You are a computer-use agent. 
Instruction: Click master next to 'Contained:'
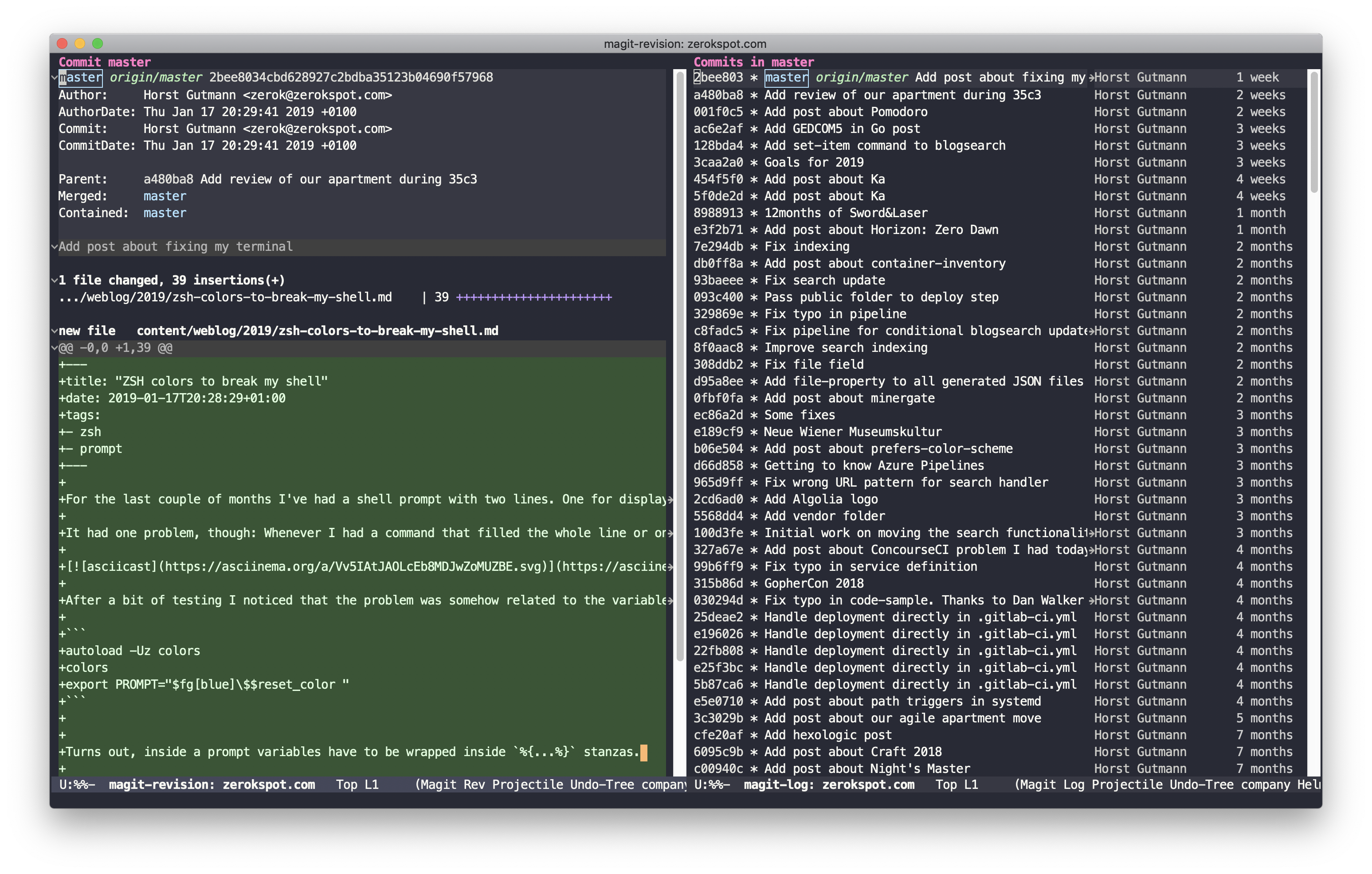(x=165, y=213)
